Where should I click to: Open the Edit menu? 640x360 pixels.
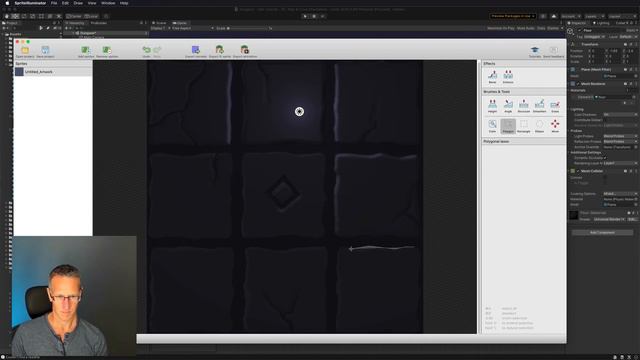coord(65,3)
